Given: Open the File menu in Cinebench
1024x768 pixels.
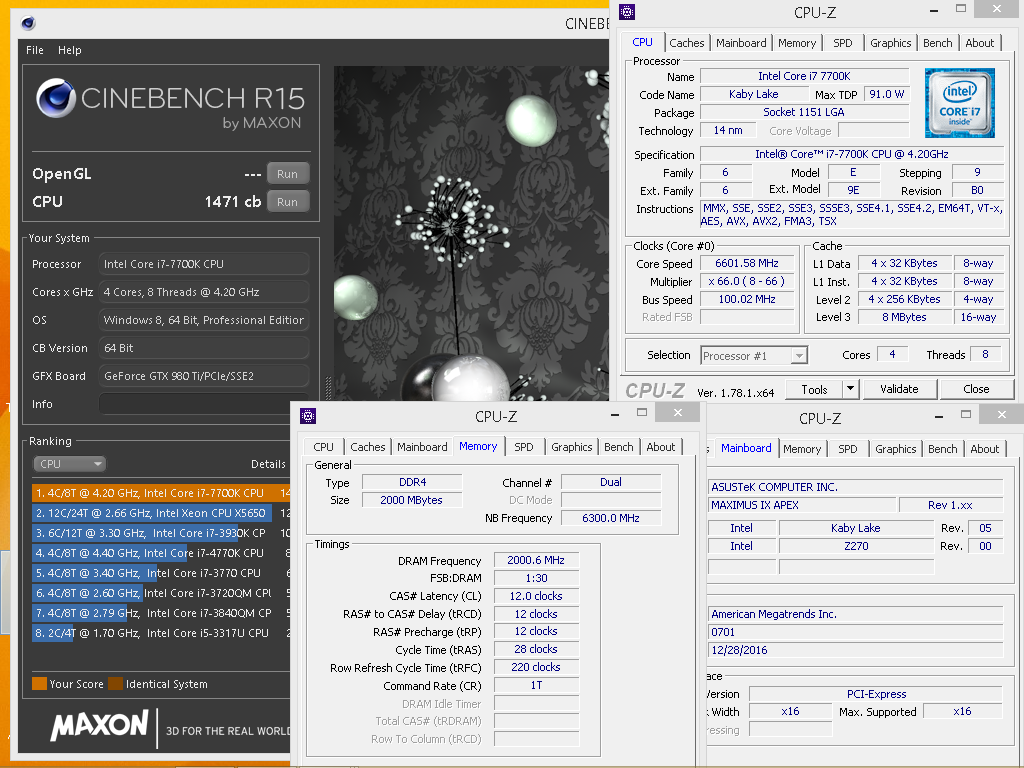Looking at the screenshot, I should coord(35,50).
